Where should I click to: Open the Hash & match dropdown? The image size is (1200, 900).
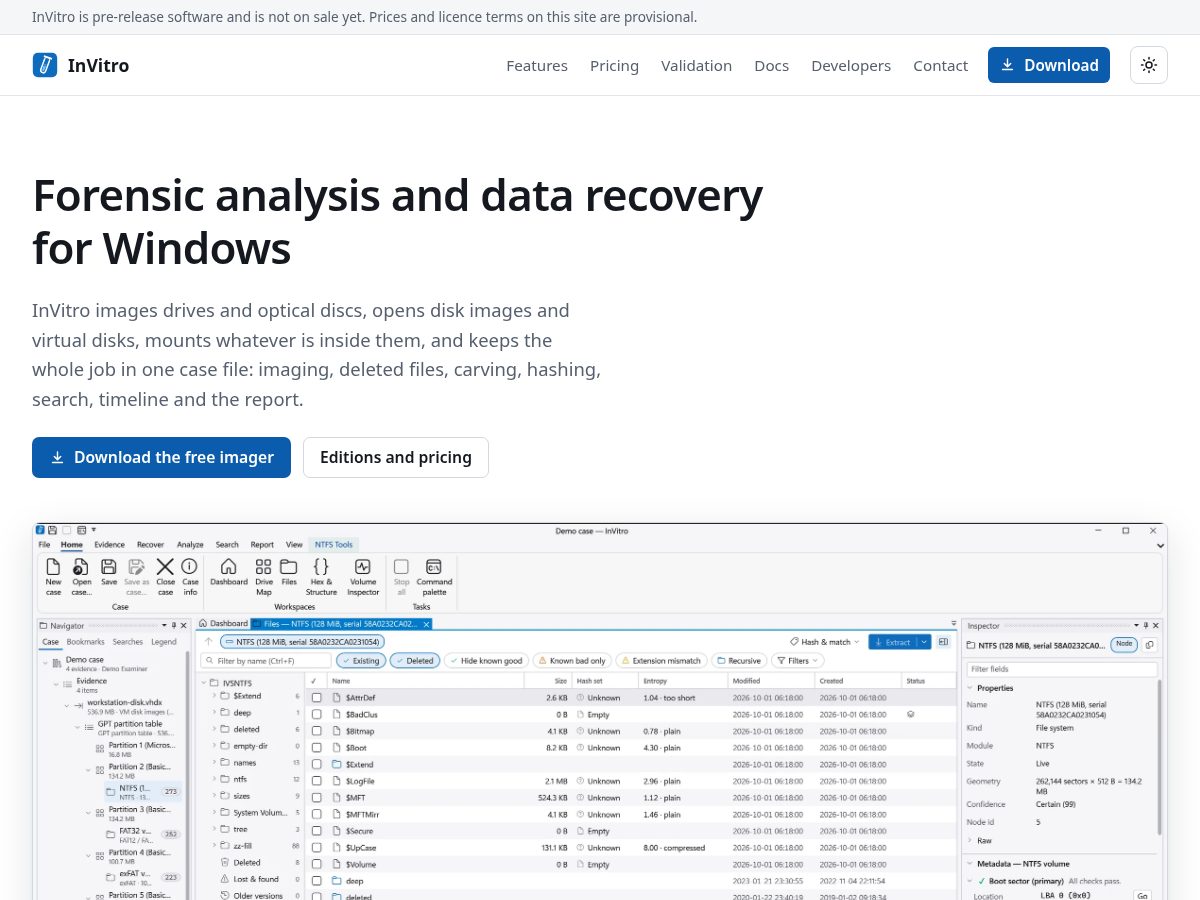(824, 642)
